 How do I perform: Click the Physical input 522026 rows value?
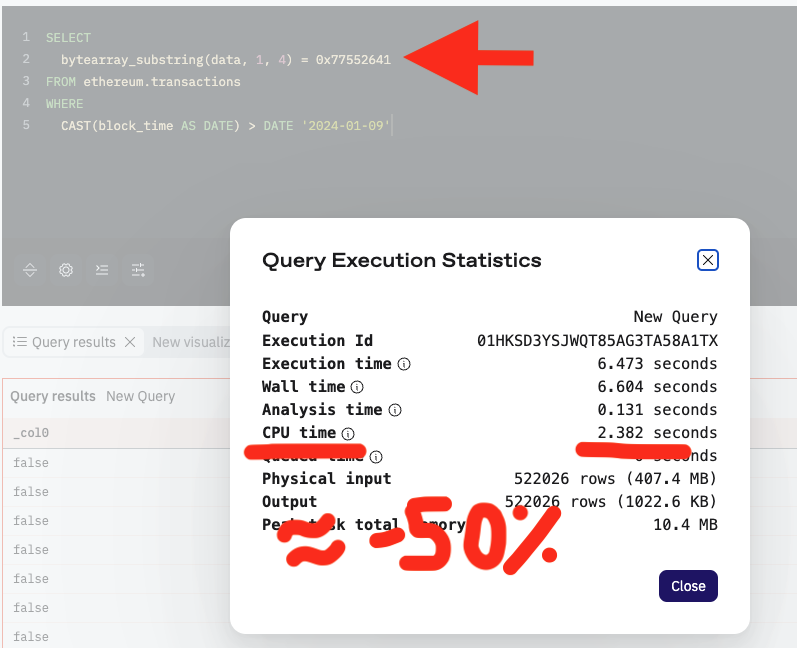click(616, 479)
